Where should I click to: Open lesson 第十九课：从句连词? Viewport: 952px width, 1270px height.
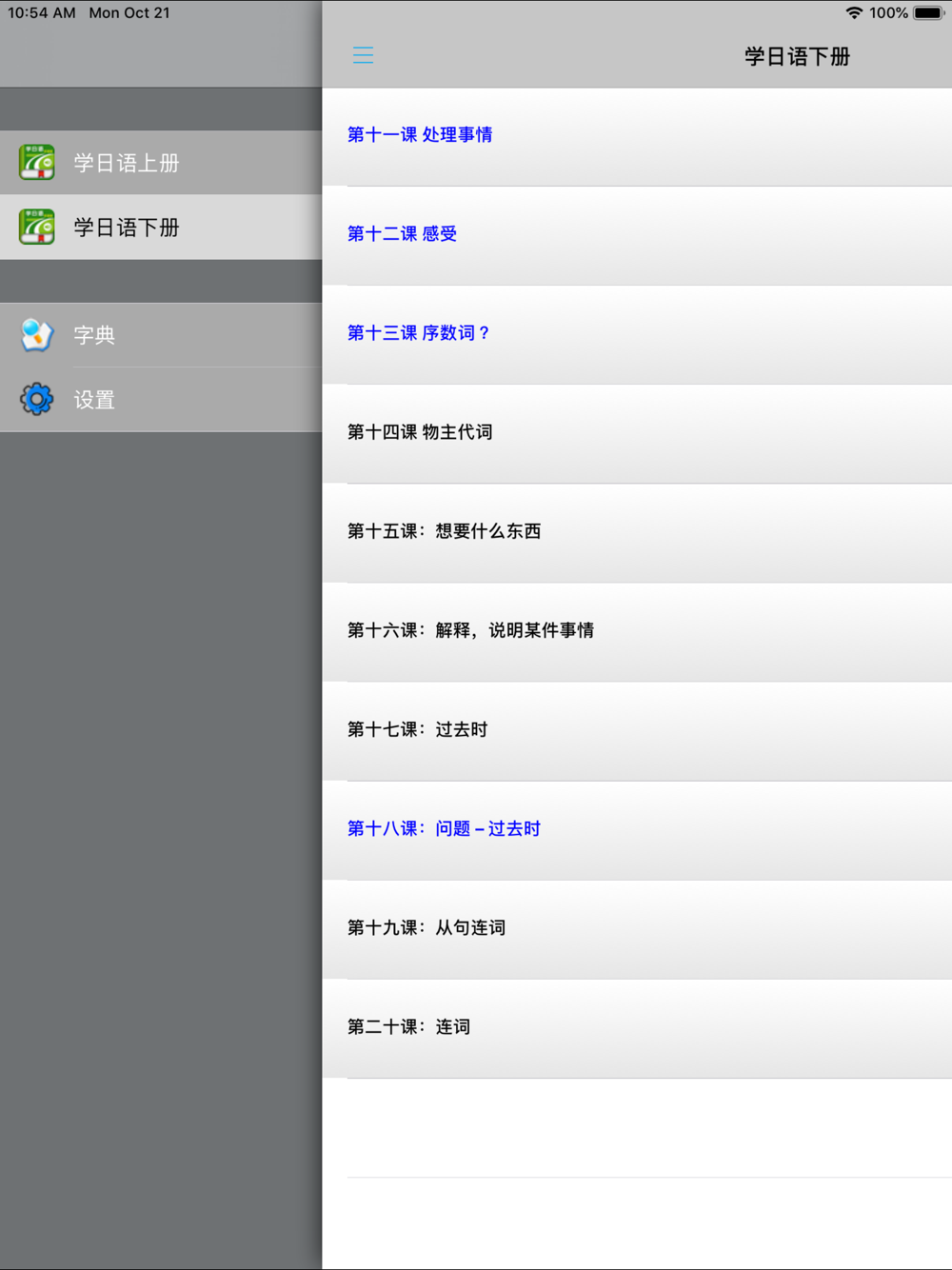coord(637,928)
